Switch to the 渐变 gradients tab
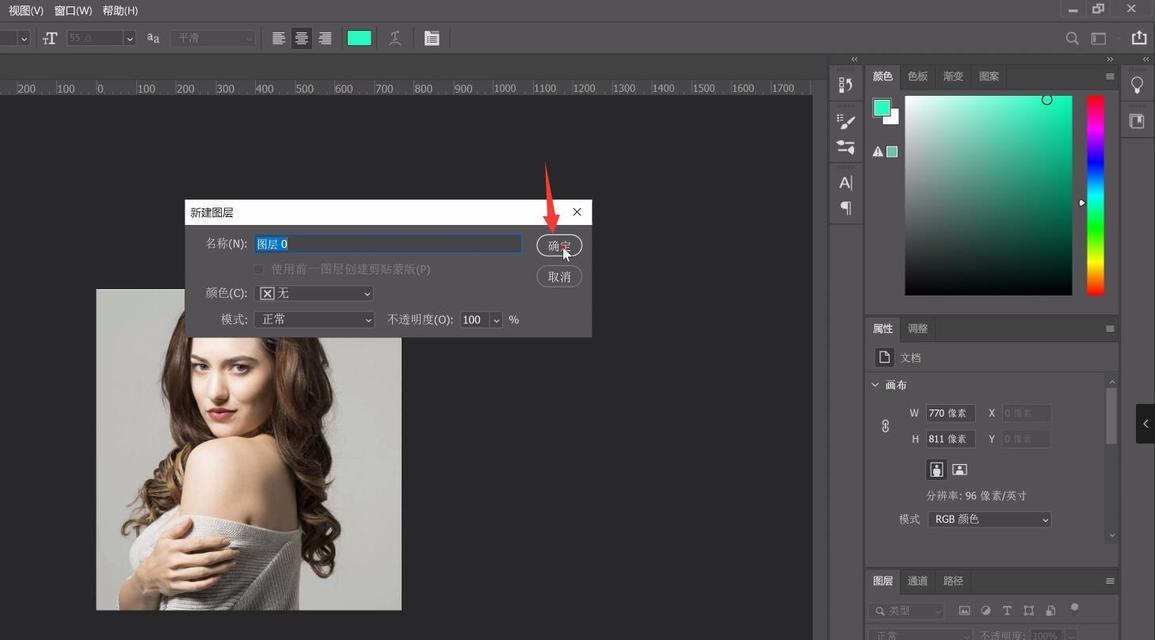Image resolution: width=1155 pixels, height=640 pixels. tap(953, 76)
